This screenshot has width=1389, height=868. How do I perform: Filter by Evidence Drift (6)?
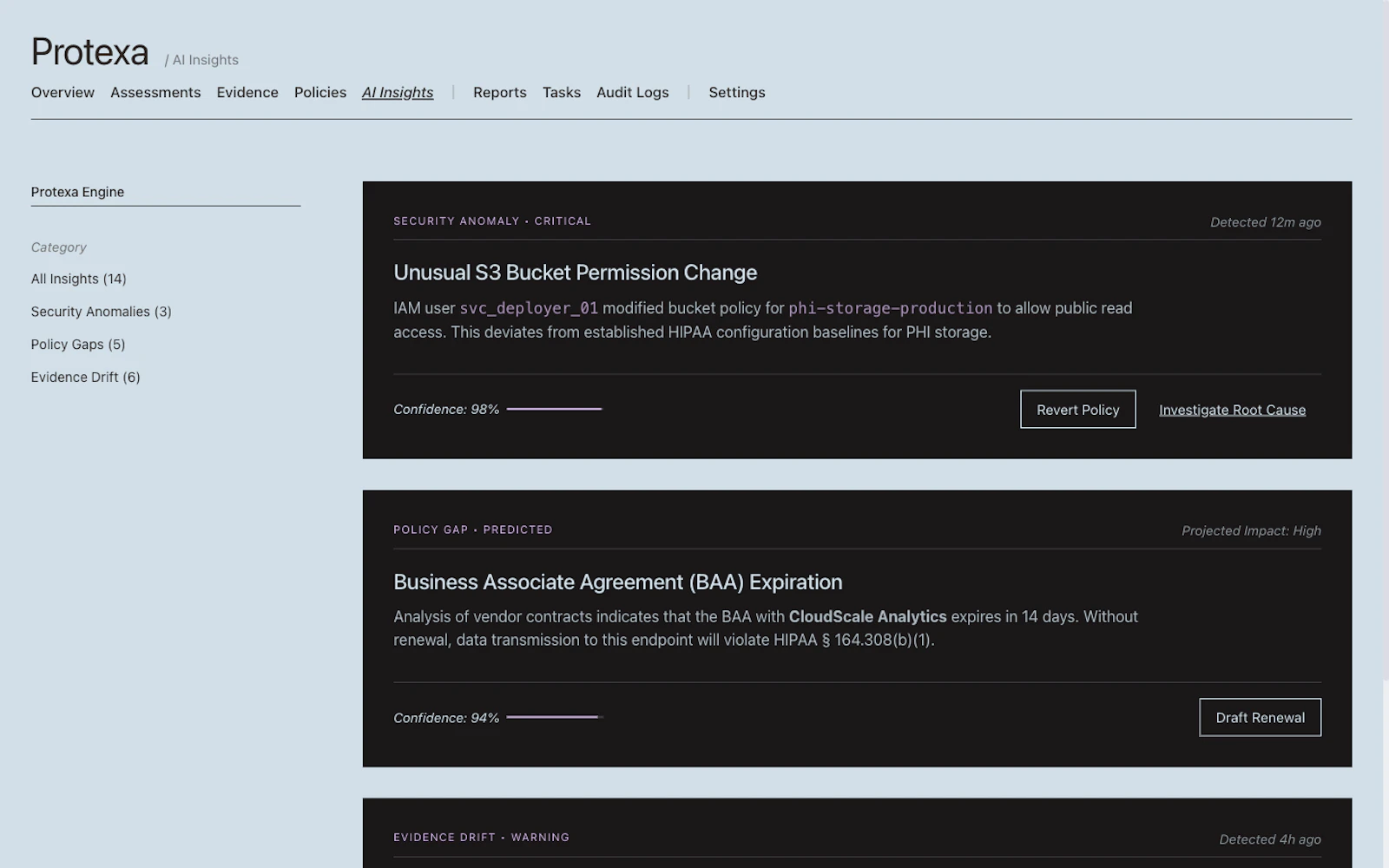(86, 377)
